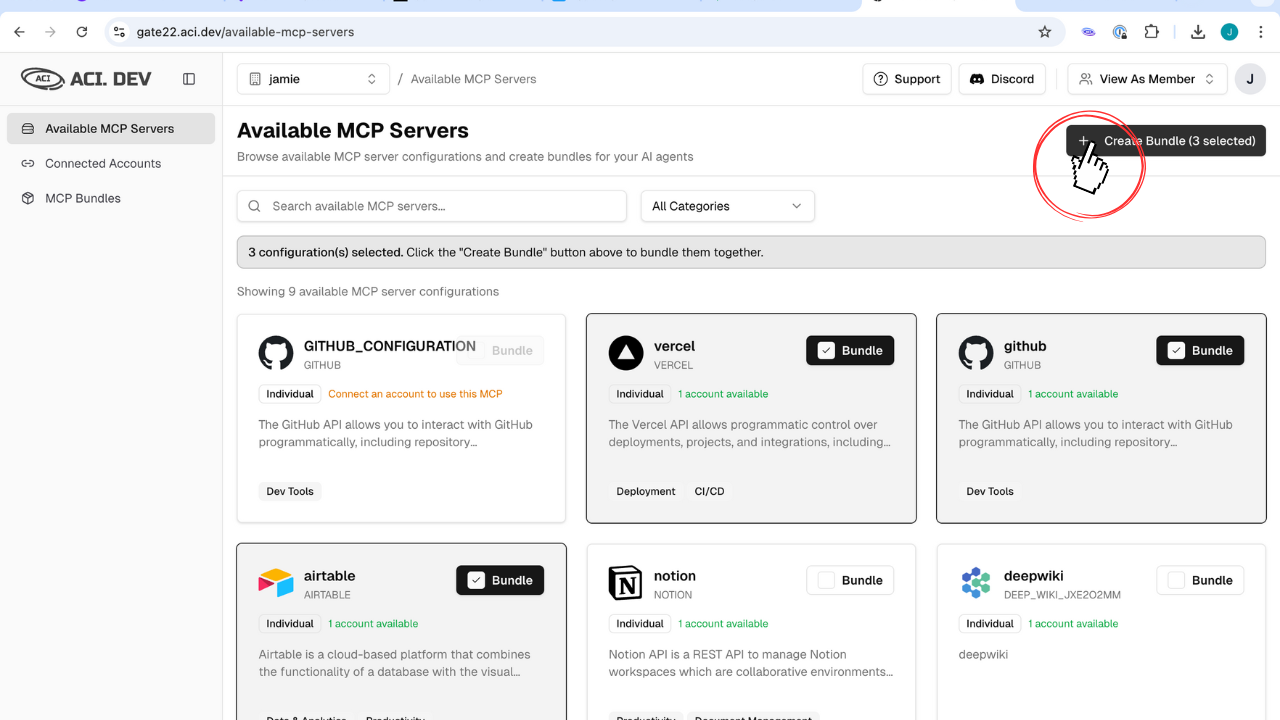Screen dimensions: 1280x720
Task: Click '1 account available' on vercel card
Action: 723,394
